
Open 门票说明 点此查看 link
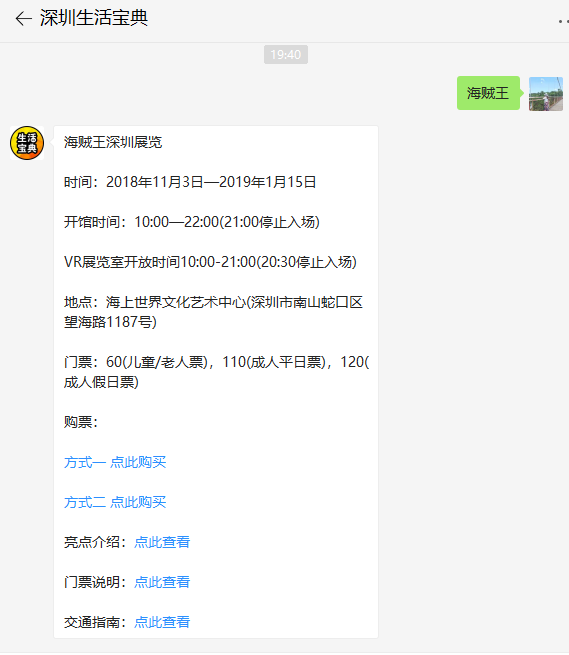[x=162, y=582]
